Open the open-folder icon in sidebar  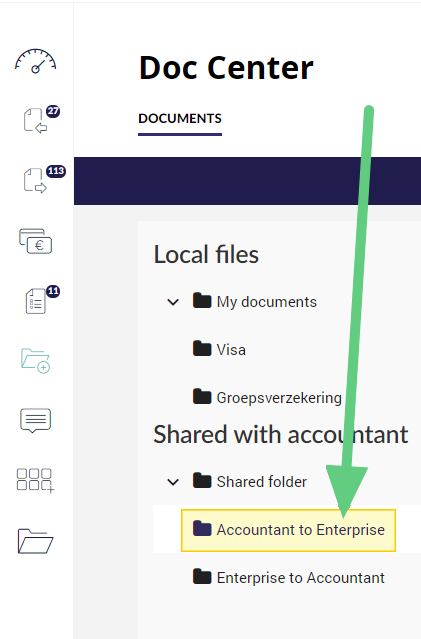35,541
